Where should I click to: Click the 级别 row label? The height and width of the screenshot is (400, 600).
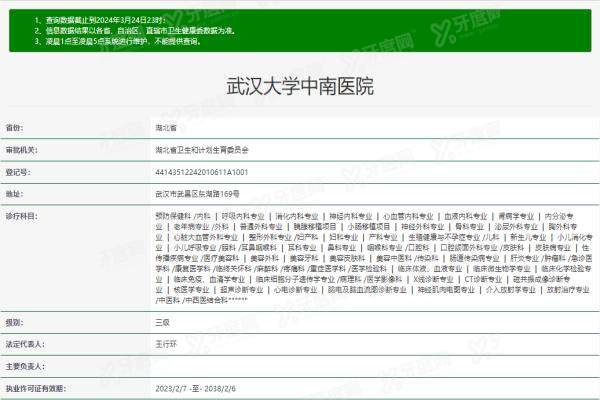pos(15,323)
